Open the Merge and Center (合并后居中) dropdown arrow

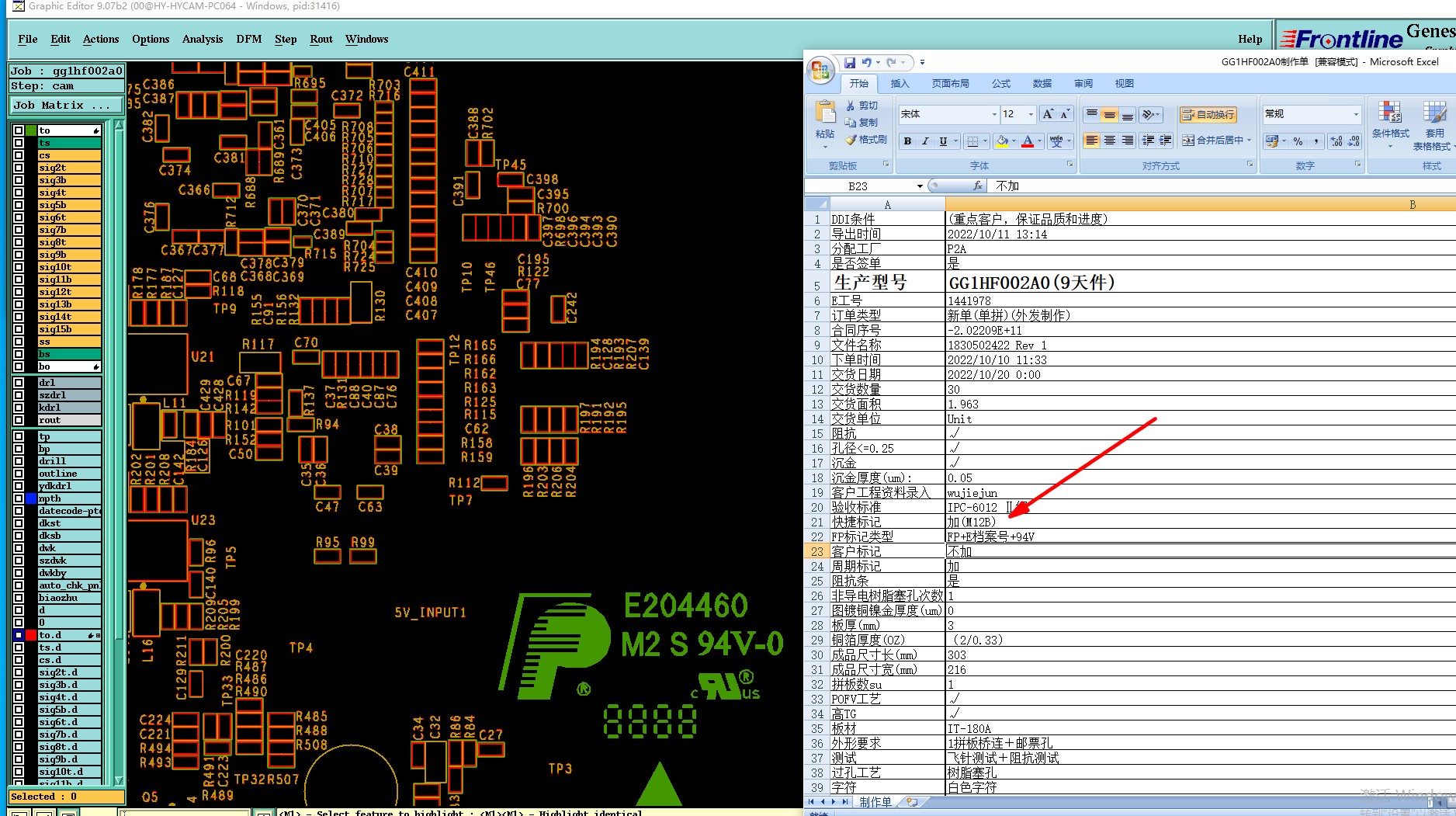pyautogui.click(x=1249, y=141)
